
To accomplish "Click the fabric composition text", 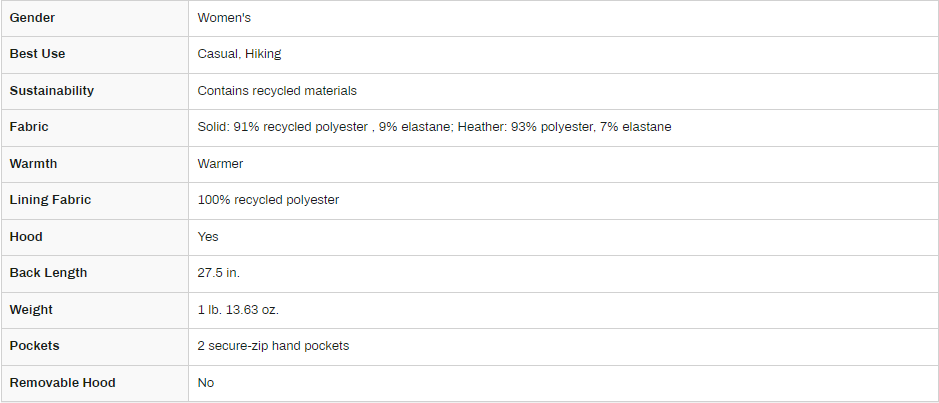I will pos(434,127).
